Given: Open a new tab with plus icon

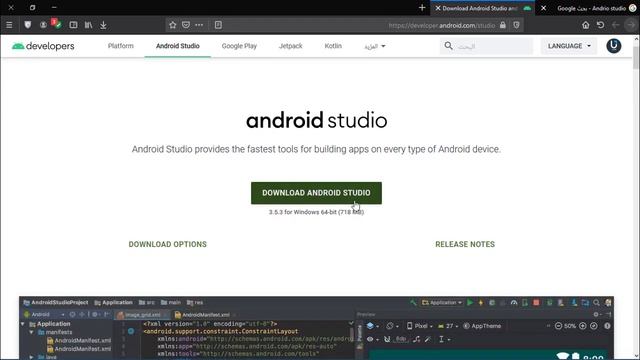Looking at the screenshot, I should pos(422,8).
